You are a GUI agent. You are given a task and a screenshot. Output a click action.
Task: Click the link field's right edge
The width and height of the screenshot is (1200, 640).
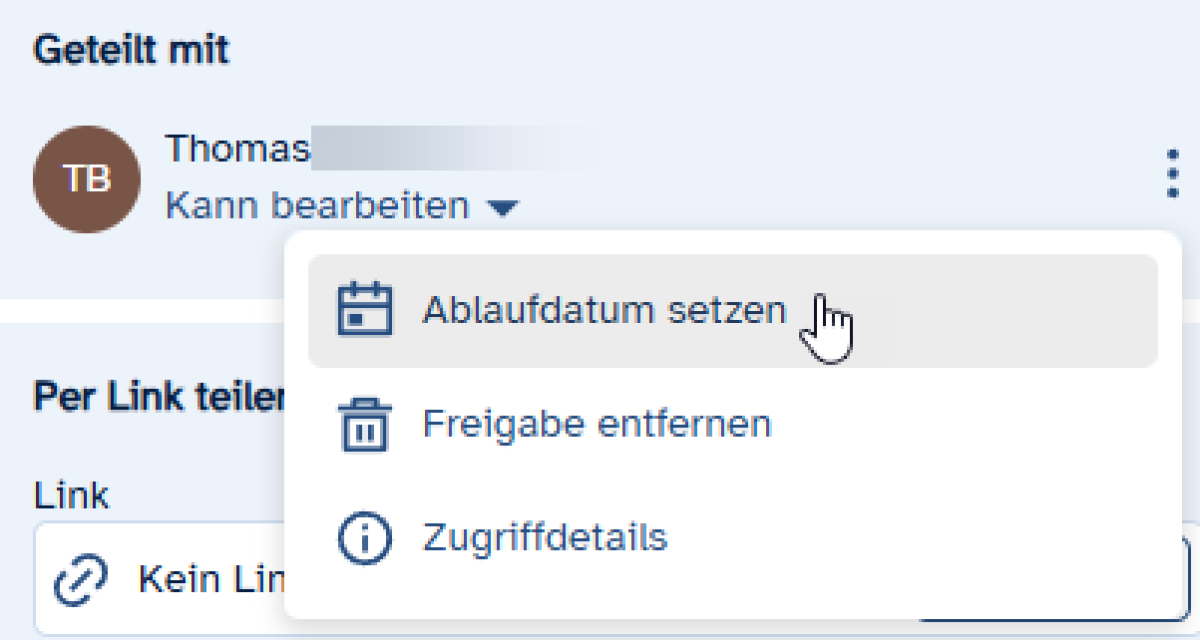click(x=1189, y=580)
